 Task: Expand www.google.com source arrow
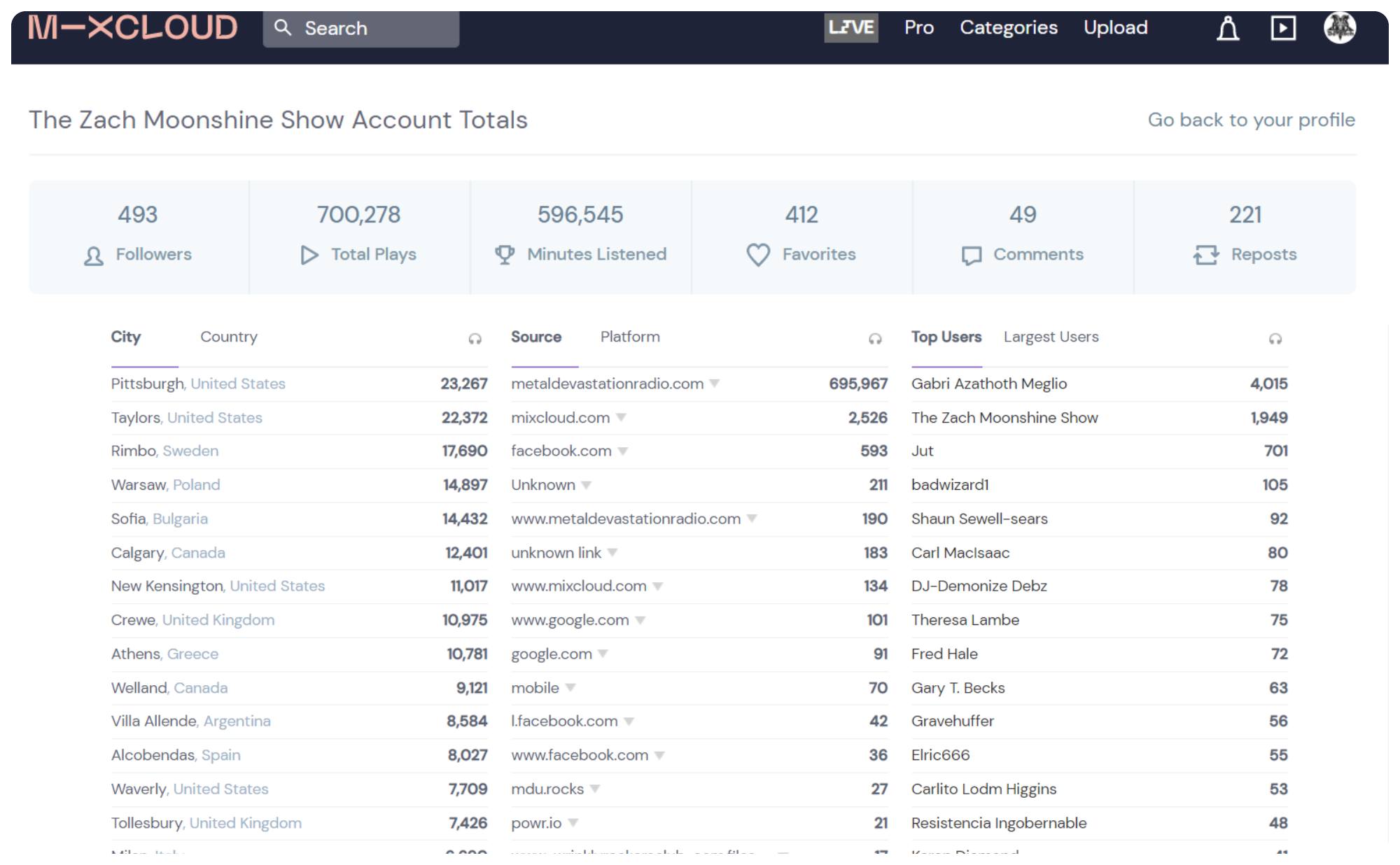tap(640, 620)
